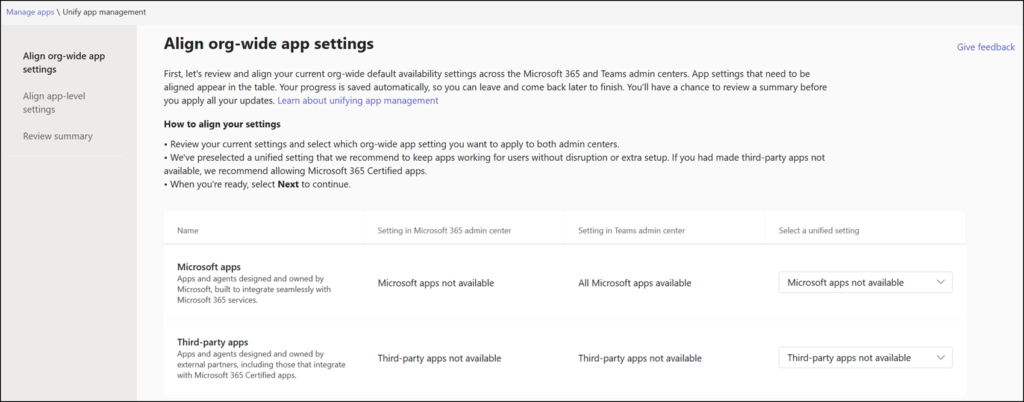1024x402 pixels.
Task: Click All Microsoft apps available cell
Action: [x=635, y=283]
